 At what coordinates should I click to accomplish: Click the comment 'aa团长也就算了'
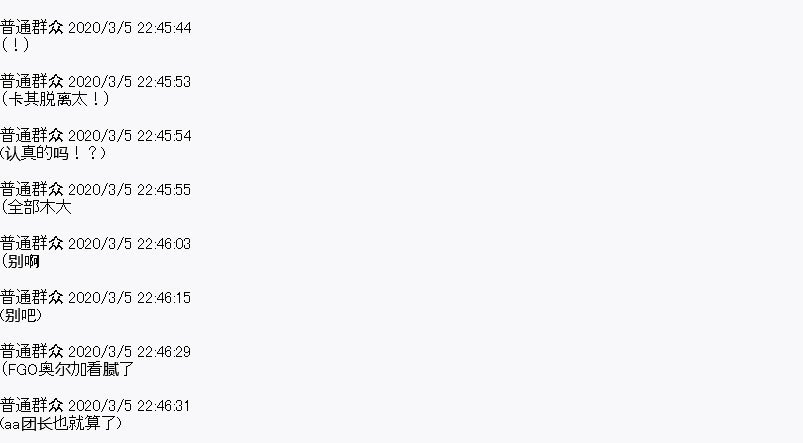coord(61,424)
